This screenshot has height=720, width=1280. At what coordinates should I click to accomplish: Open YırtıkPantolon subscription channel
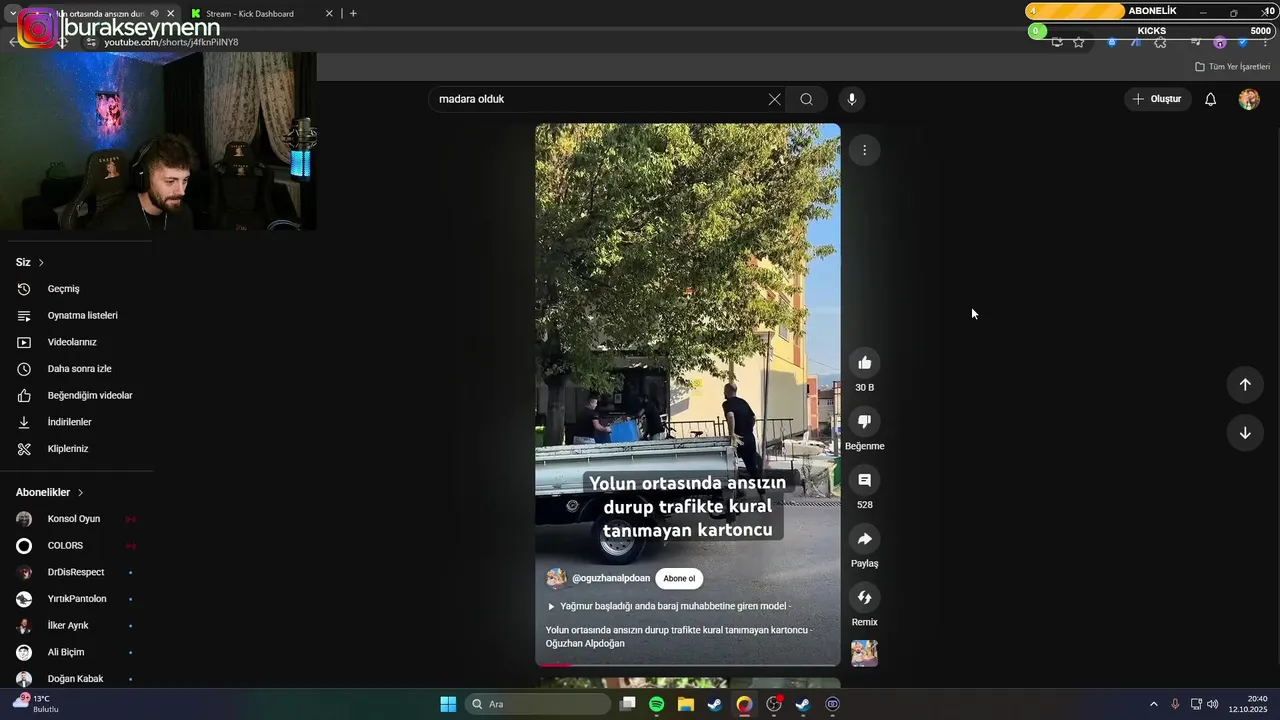pos(76,599)
